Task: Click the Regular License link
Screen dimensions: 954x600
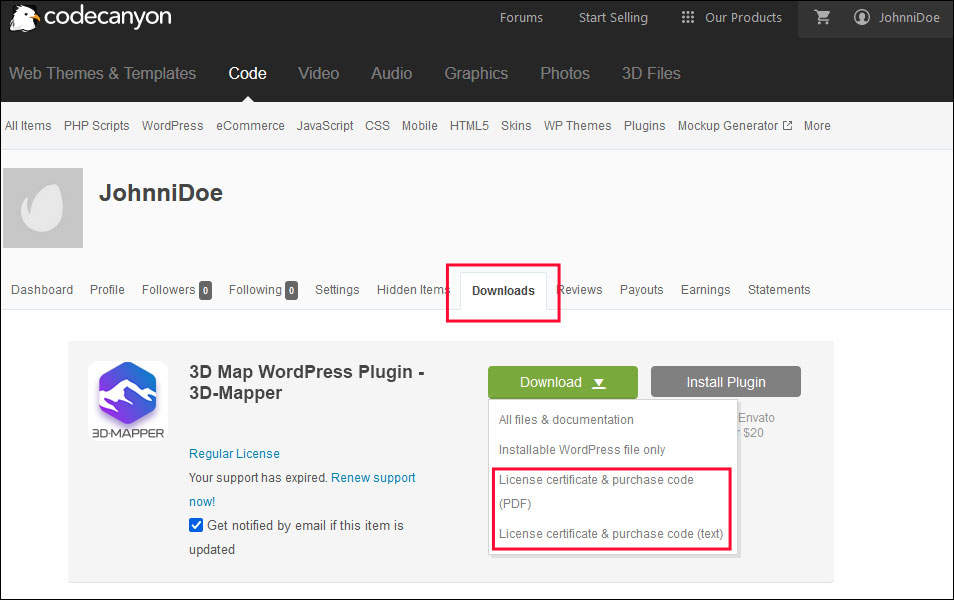Action: click(x=234, y=453)
